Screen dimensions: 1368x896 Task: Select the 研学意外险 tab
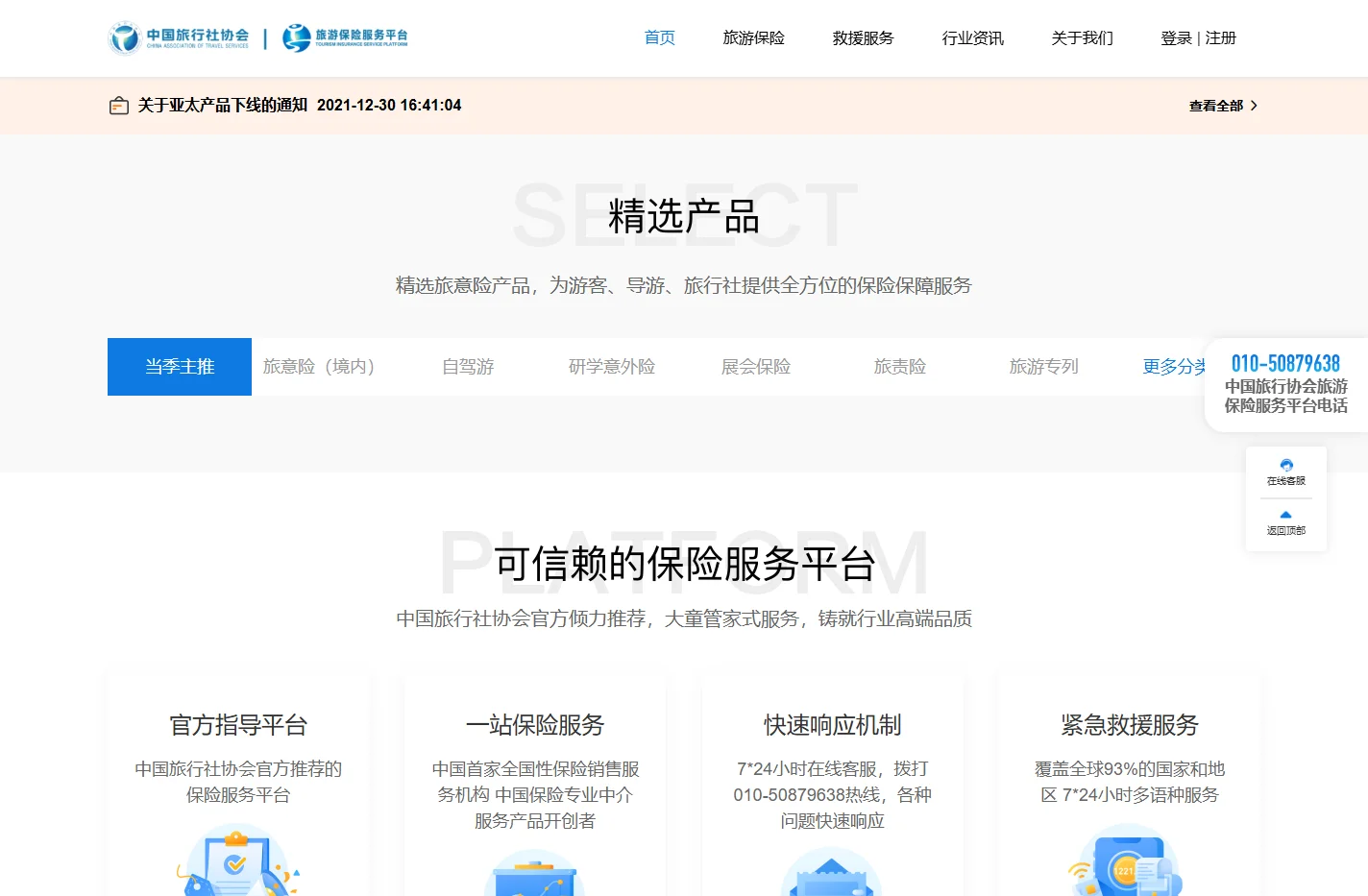(x=612, y=367)
